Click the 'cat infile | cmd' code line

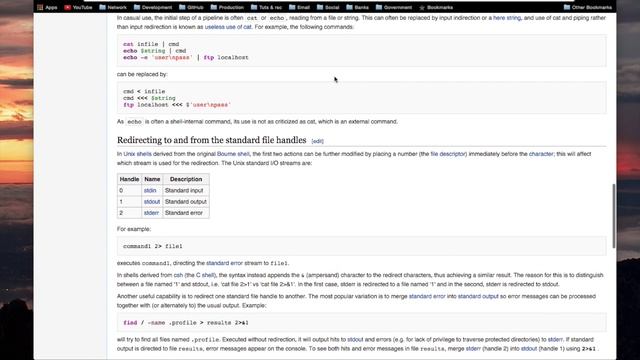tap(151, 44)
